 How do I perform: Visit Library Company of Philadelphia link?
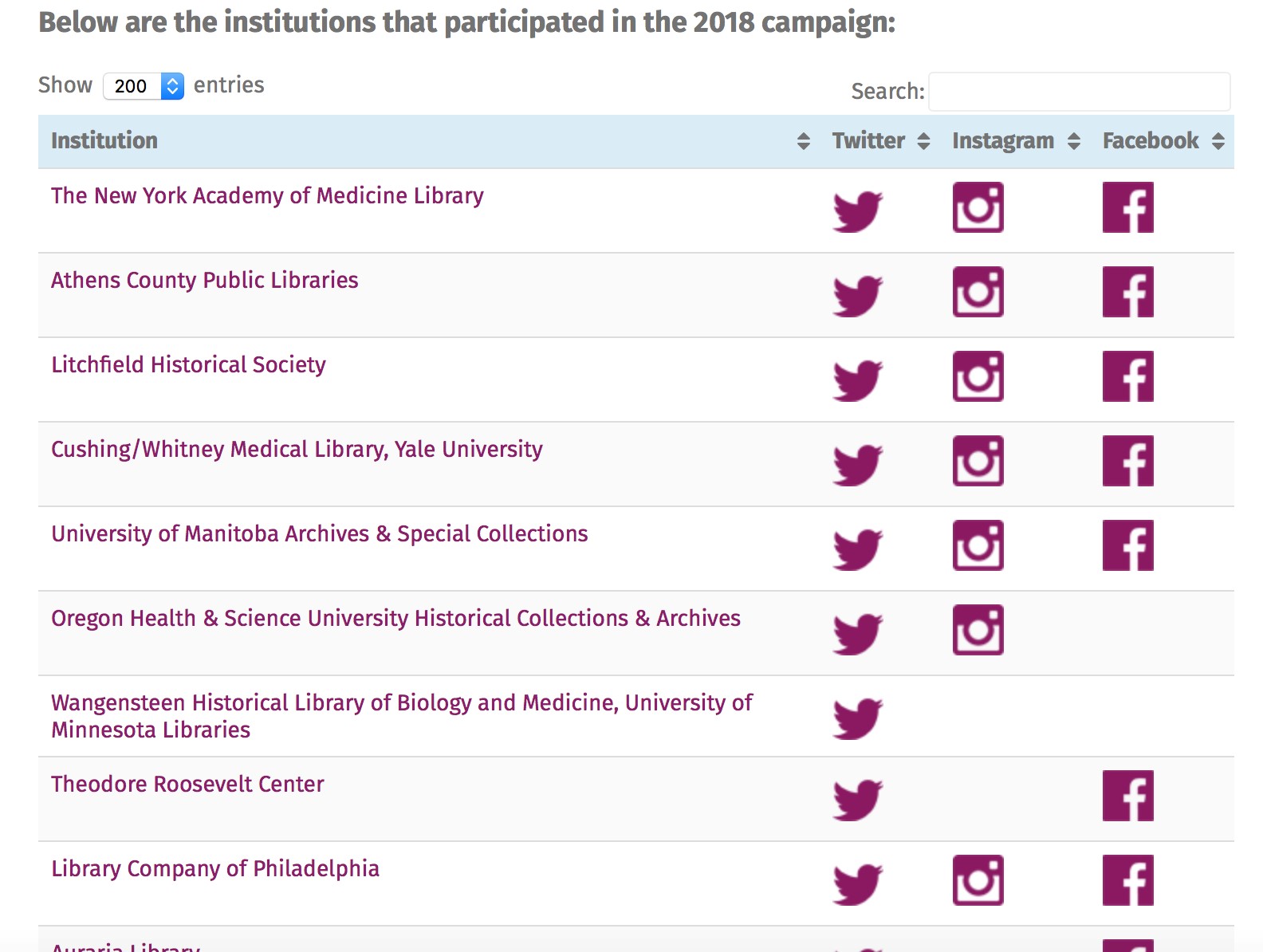point(215,869)
